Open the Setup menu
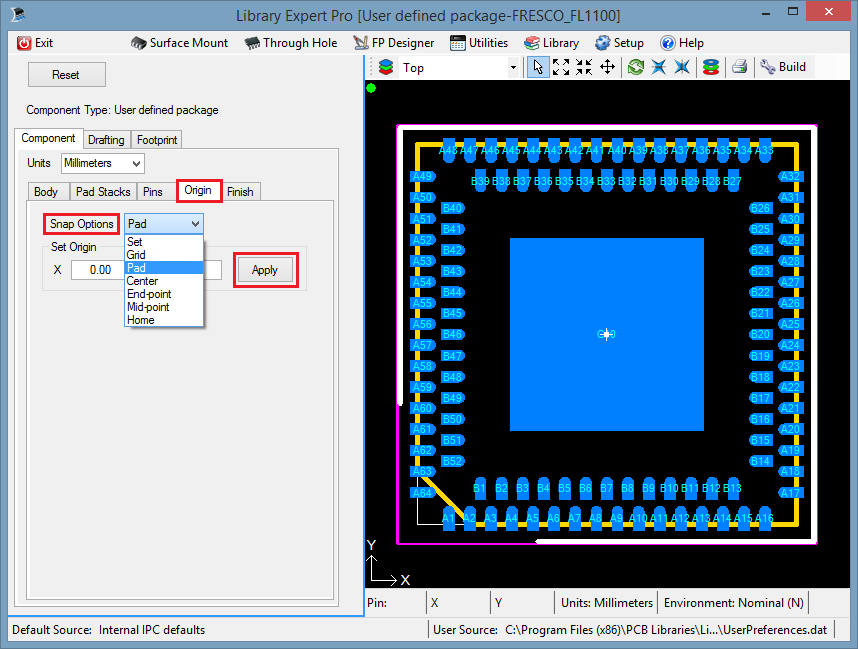858x649 pixels. (619, 43)
